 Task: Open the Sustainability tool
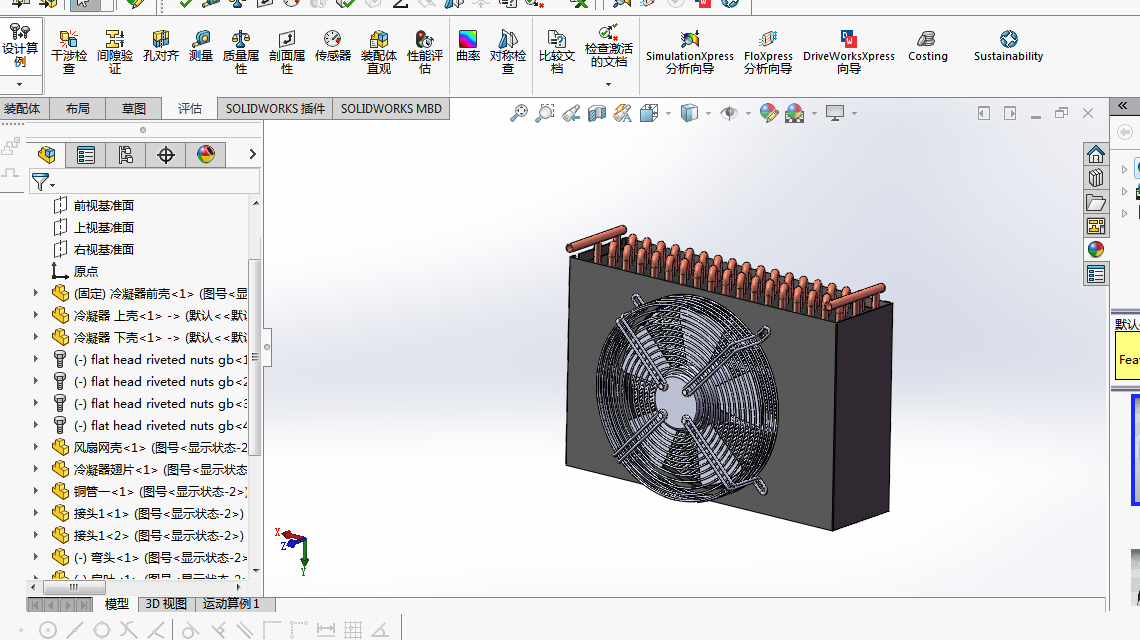1008,45
